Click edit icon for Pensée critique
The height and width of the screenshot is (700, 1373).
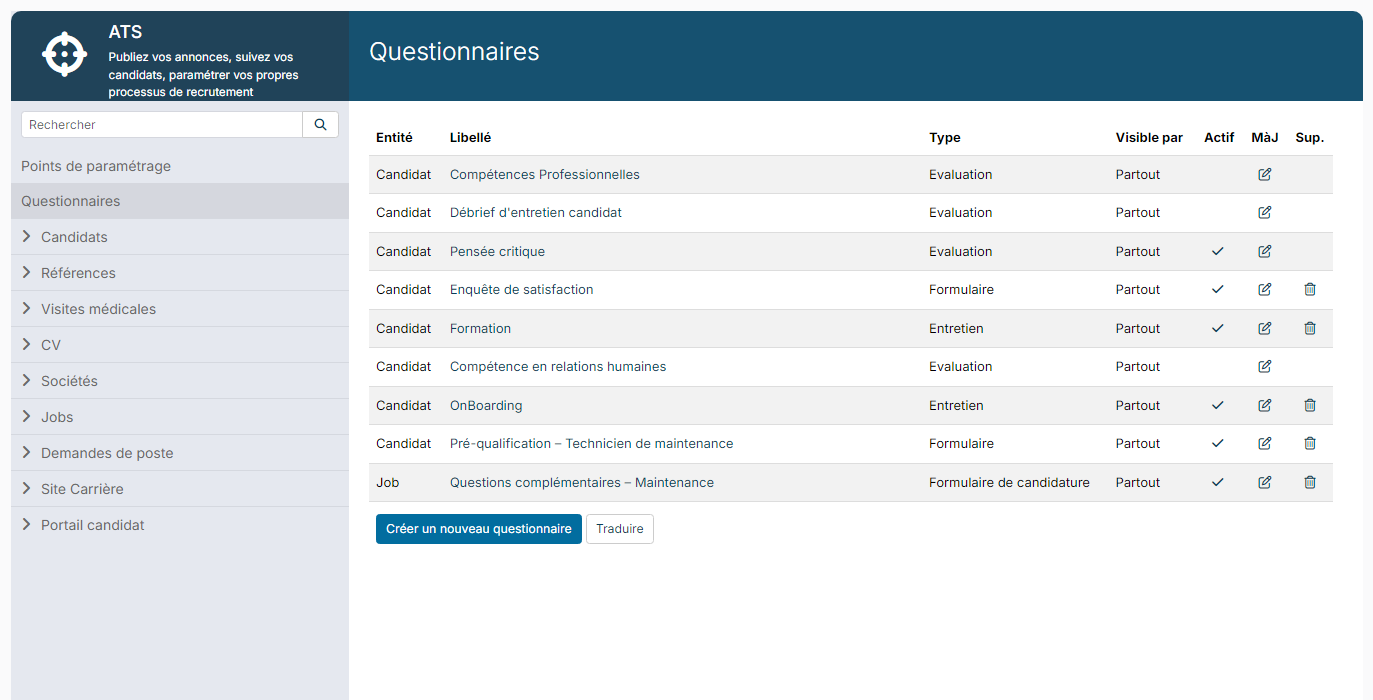pos(1265,252)
